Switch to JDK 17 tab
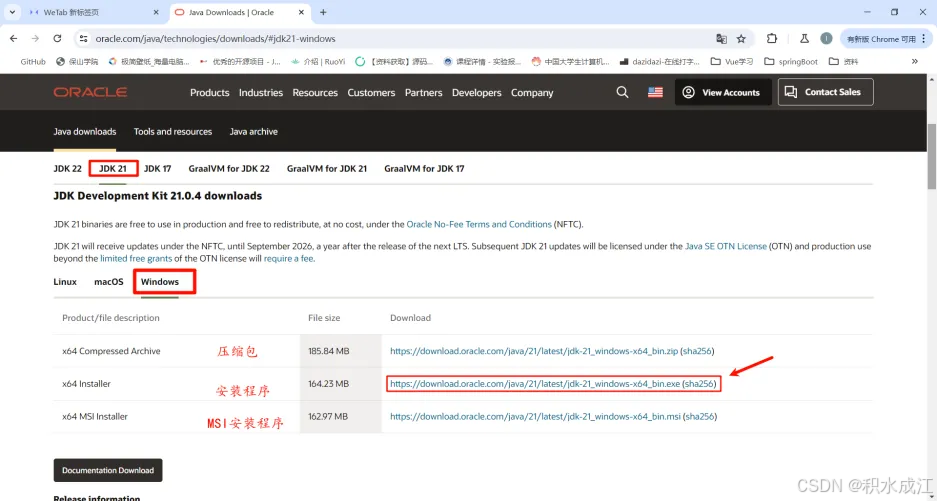Viewport: 937px width, 501px height. (157, 169)
